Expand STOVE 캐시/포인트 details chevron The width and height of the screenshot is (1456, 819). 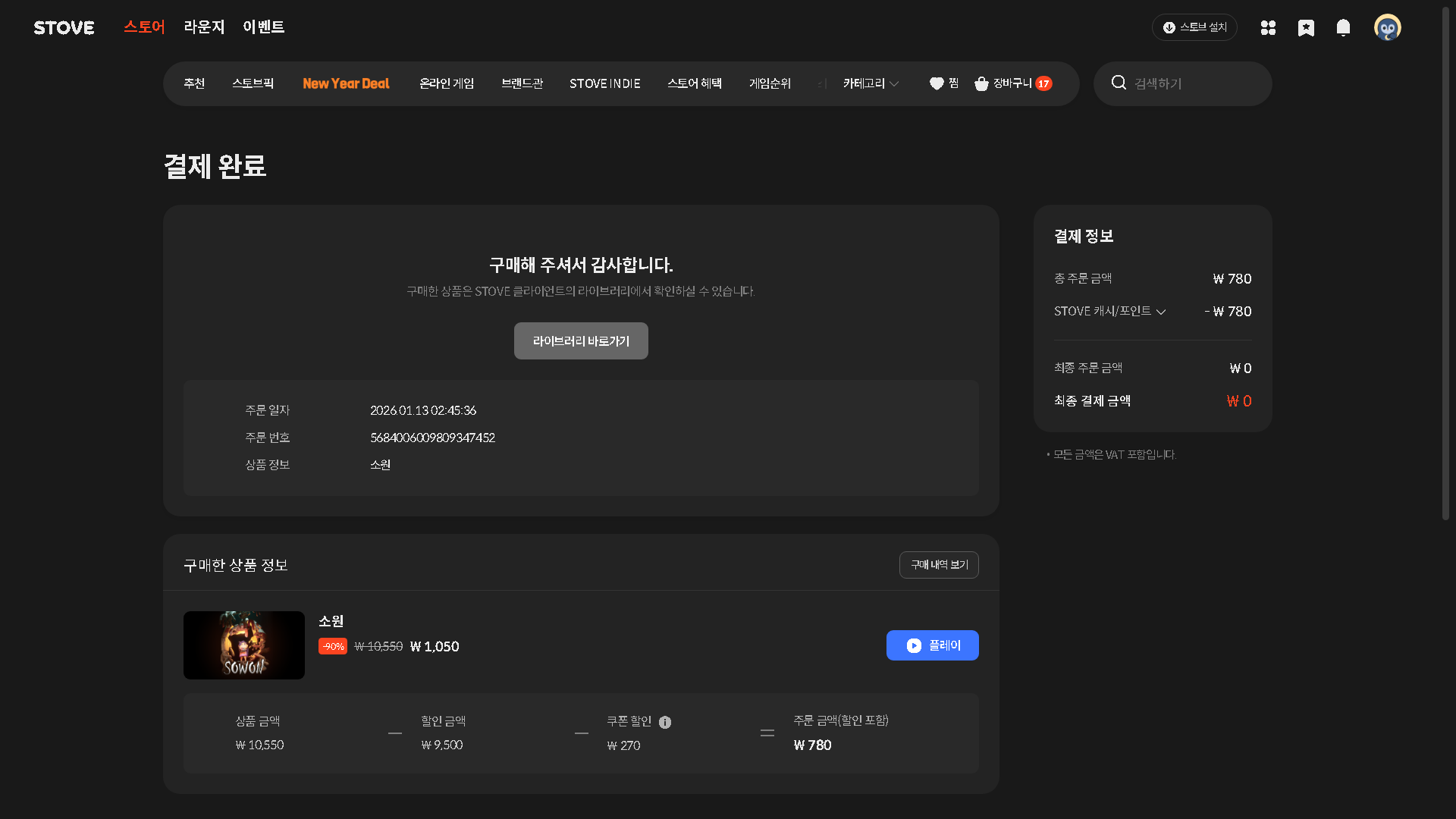pos(1161,312)
